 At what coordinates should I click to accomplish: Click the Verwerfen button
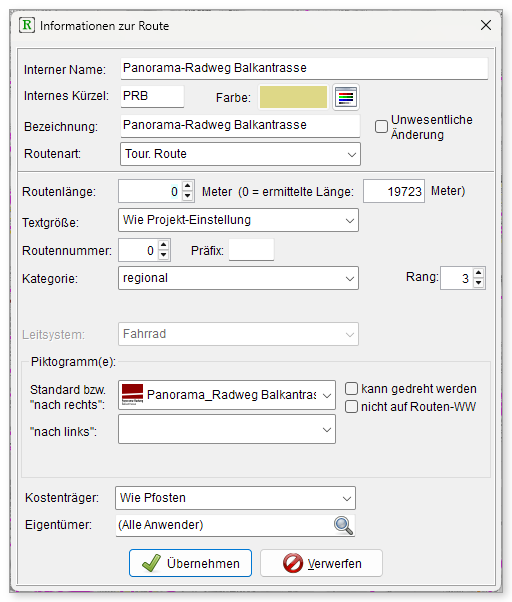pyautogui.click(x=322, y=563)
